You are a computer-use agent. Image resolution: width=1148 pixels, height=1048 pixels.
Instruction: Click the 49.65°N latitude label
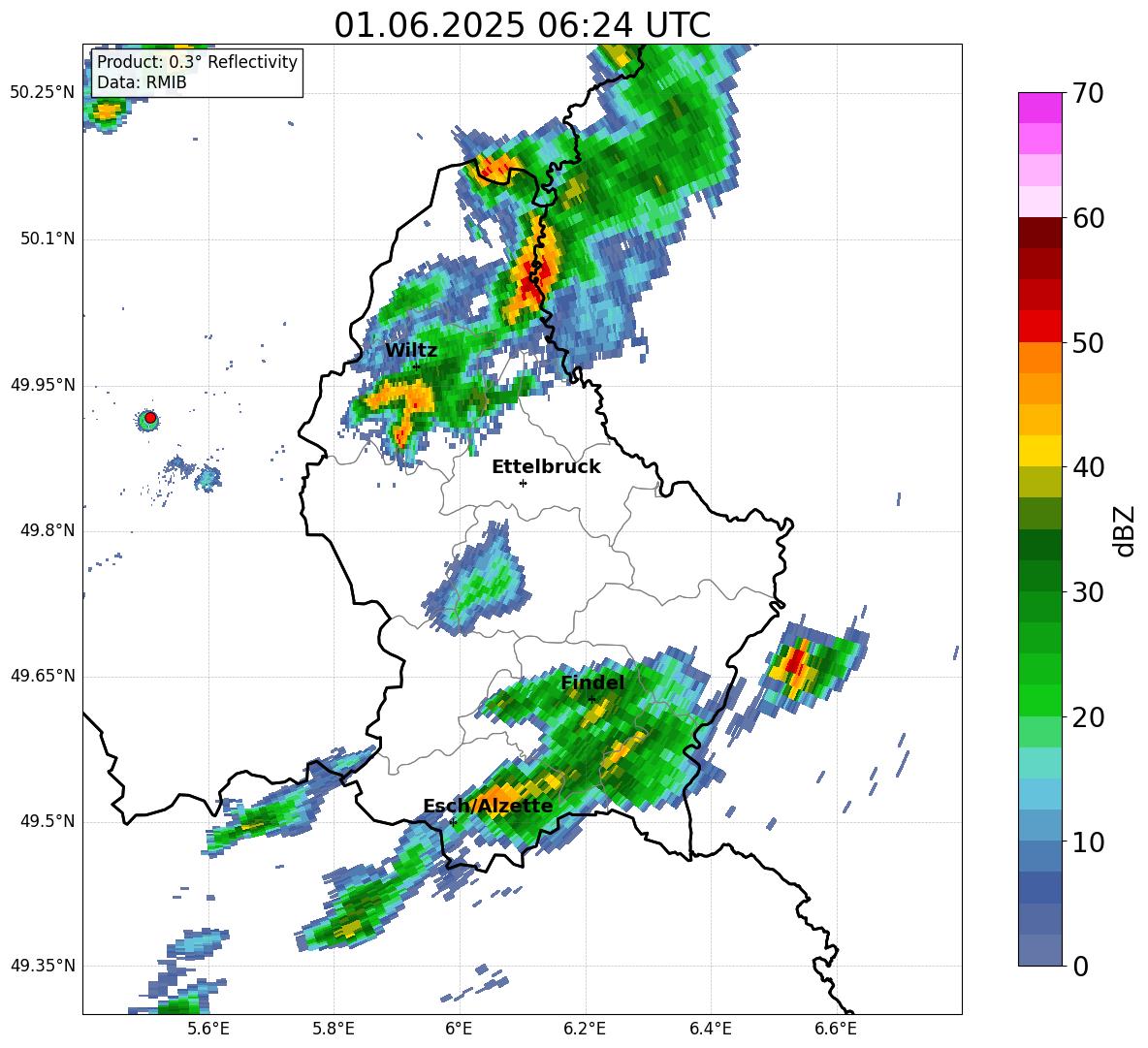(x=43, y=675)
